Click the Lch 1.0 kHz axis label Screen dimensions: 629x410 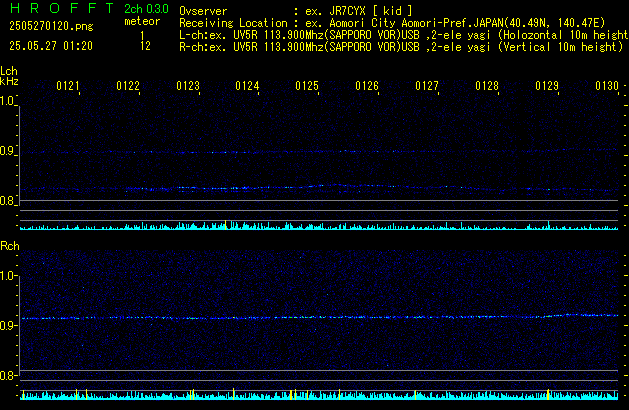point(7,101)
